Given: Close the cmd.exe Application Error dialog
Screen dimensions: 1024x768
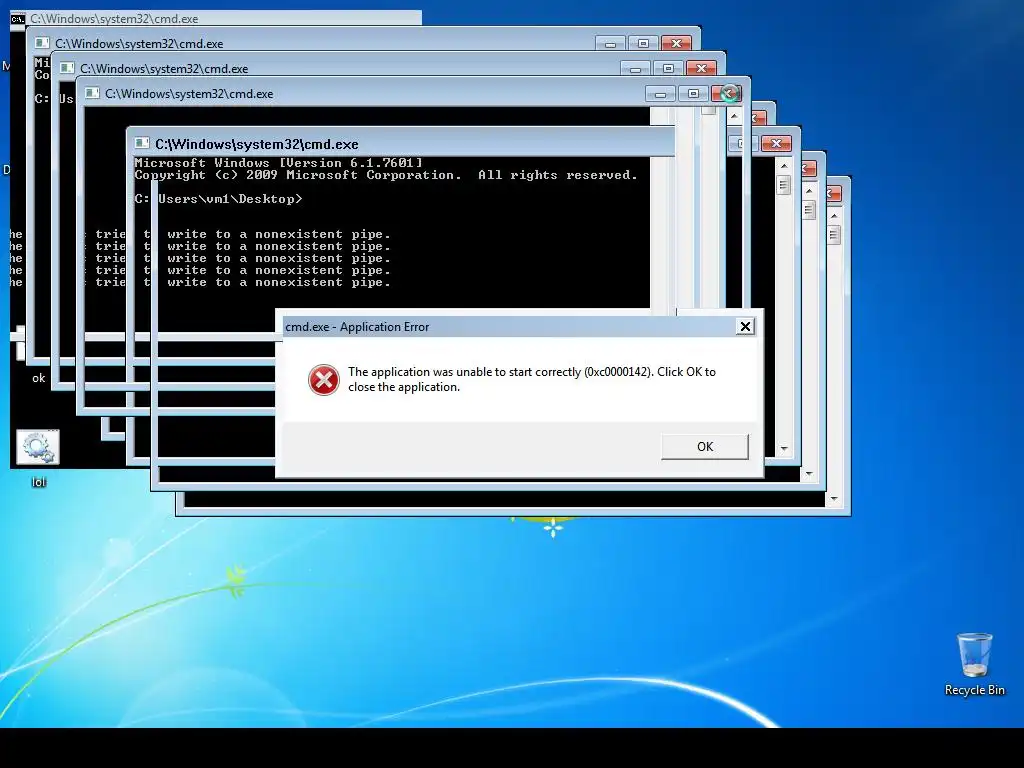Looking at the screenshot, I should click(x=745, y=327).
